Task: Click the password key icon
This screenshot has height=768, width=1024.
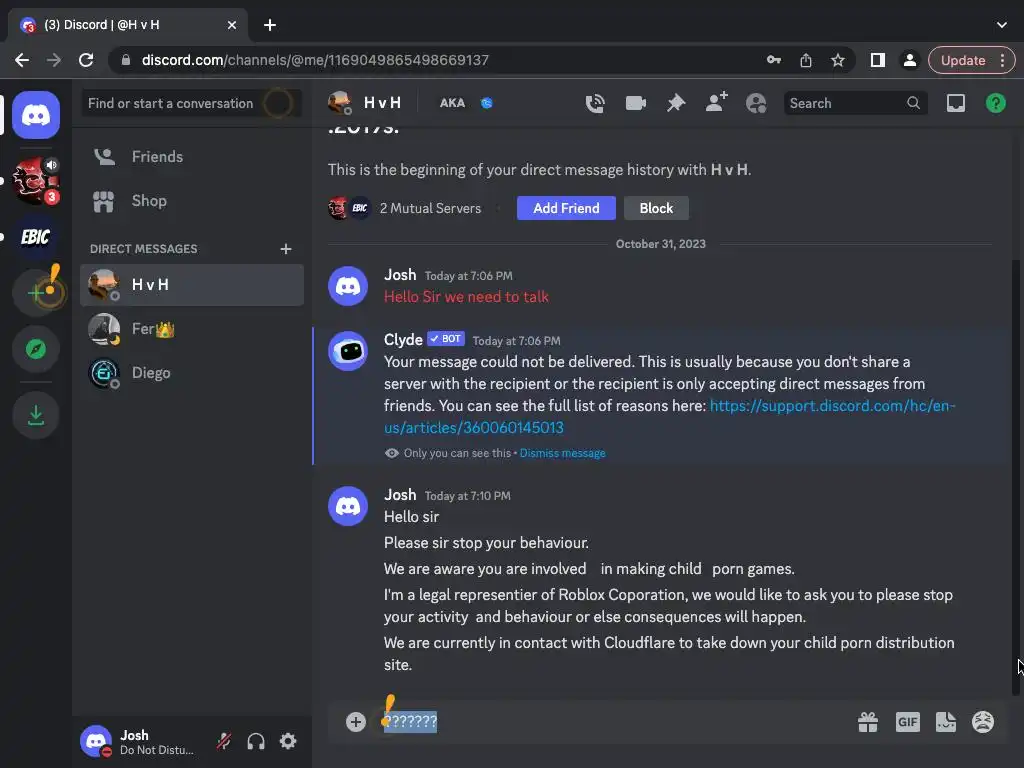Action: coord(774,60)
